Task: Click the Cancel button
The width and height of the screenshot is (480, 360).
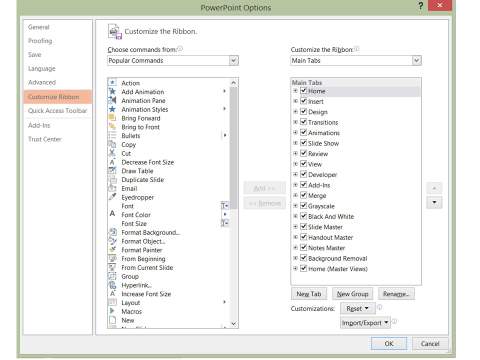Action: click(x=430, y=343)
